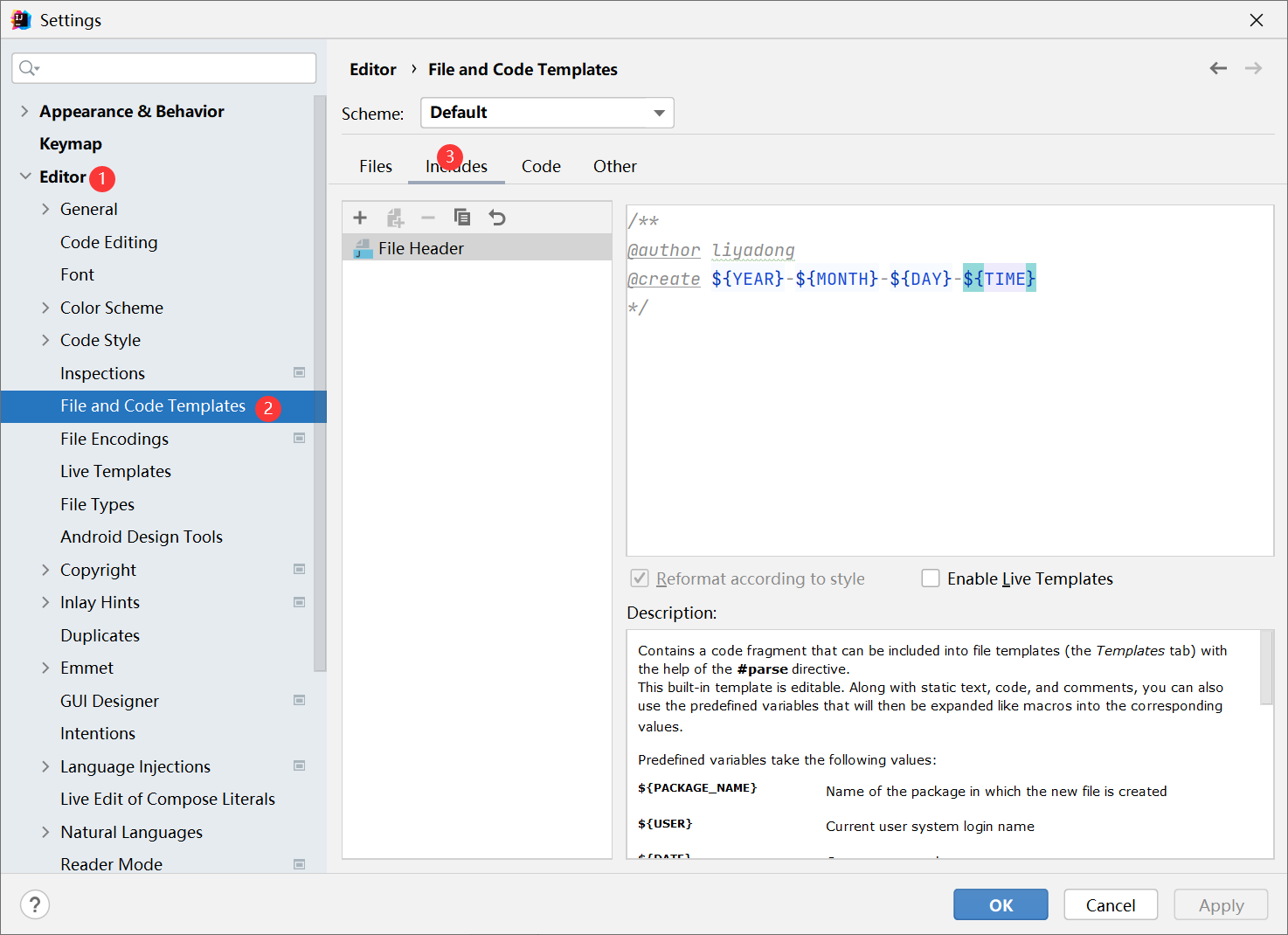
Task: Click the Copy Template icon
Action: point(462,217)
